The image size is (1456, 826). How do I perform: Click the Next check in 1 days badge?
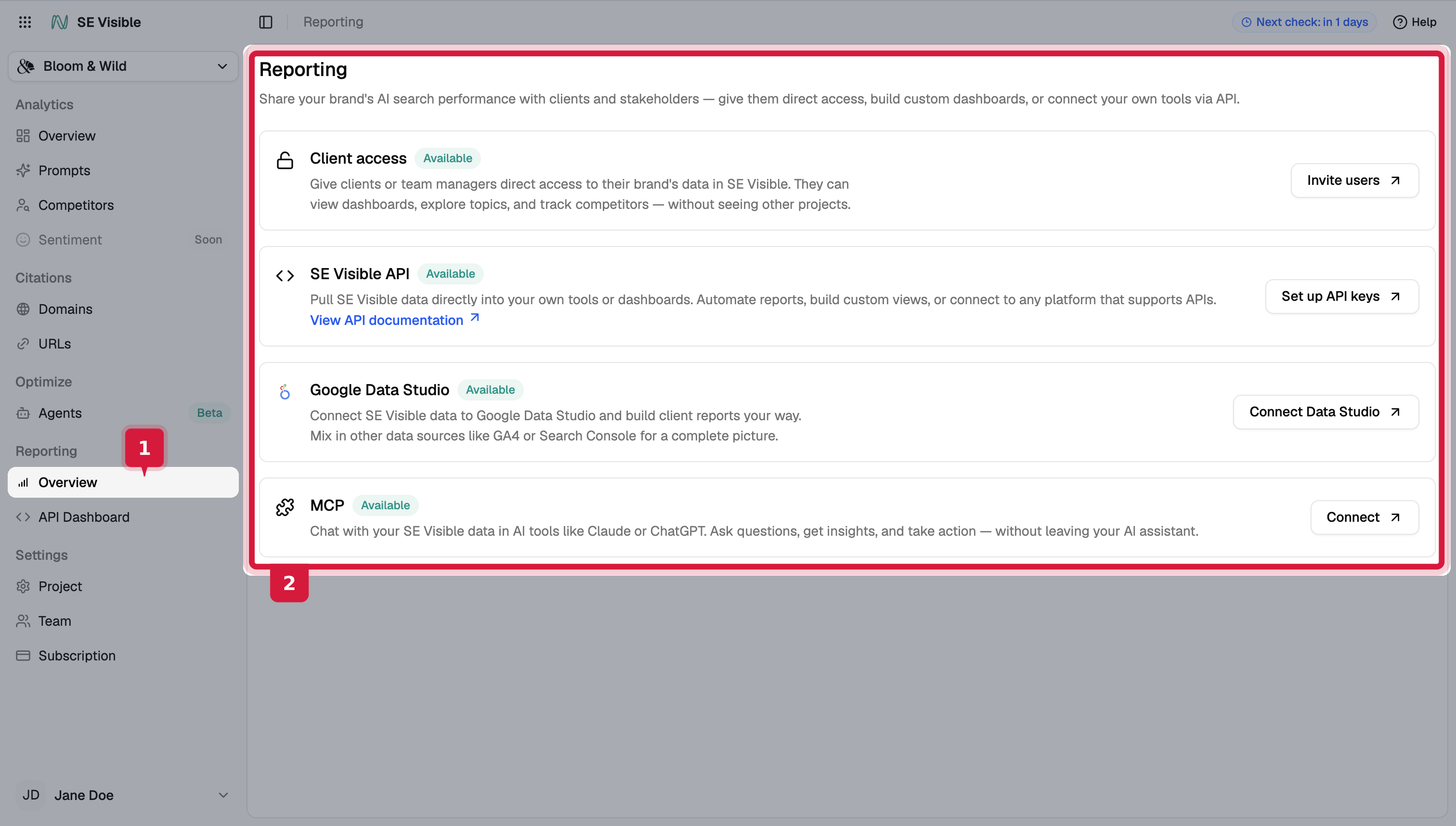pyautogui.click(x=1304, y=22)
